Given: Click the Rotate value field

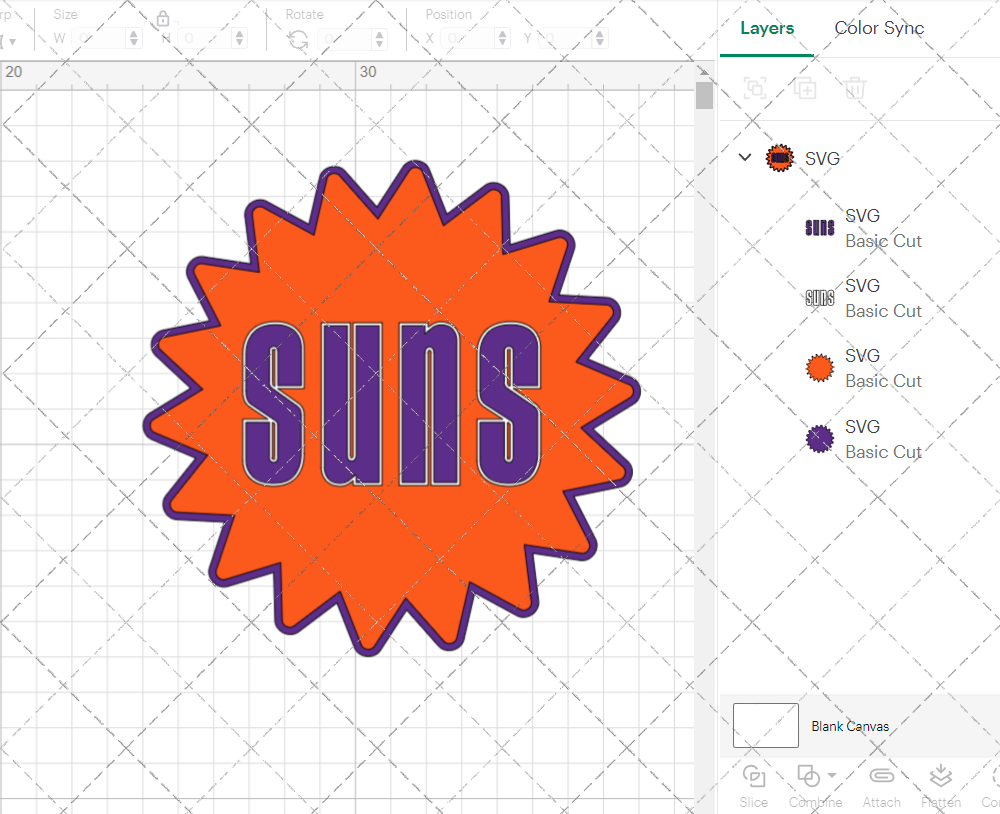Looking at the screenshot, I should (346, 38).
